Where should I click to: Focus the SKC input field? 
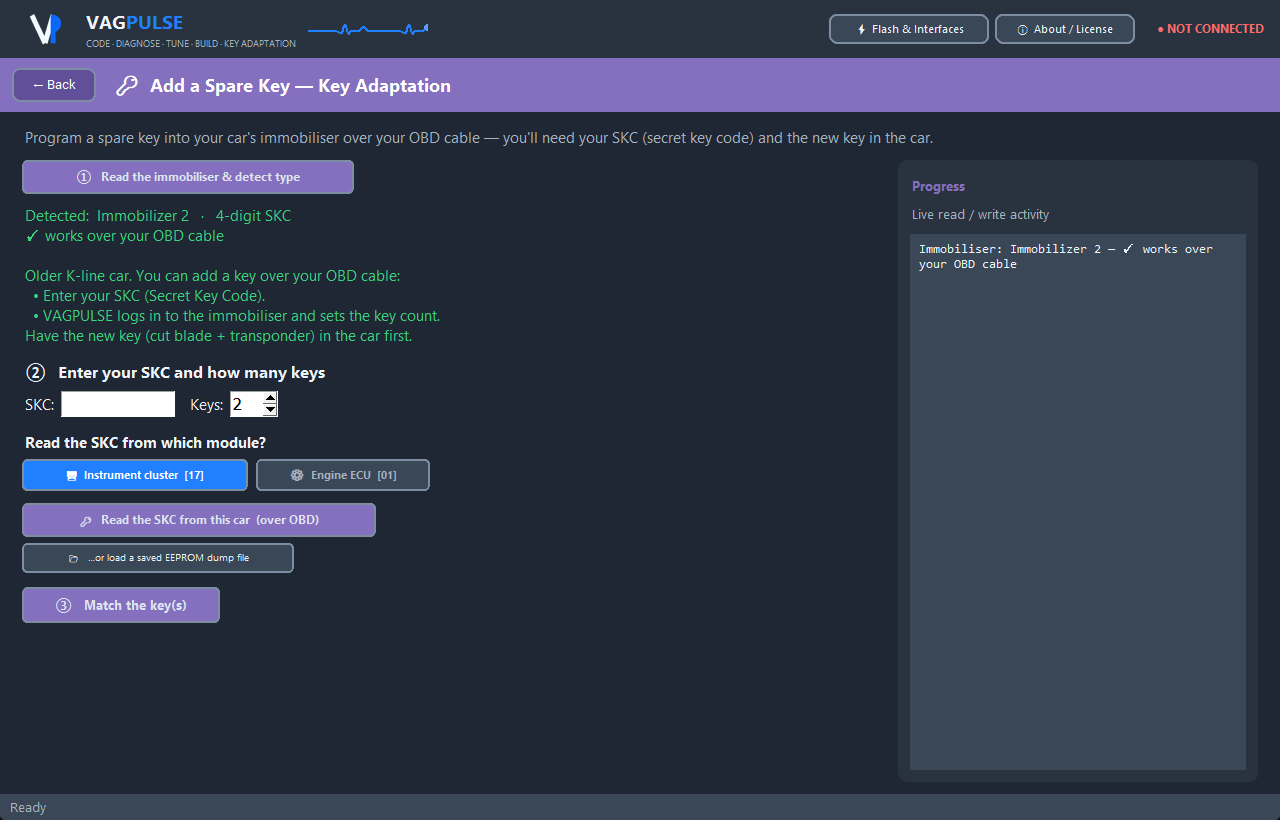(x=118, y=404)
